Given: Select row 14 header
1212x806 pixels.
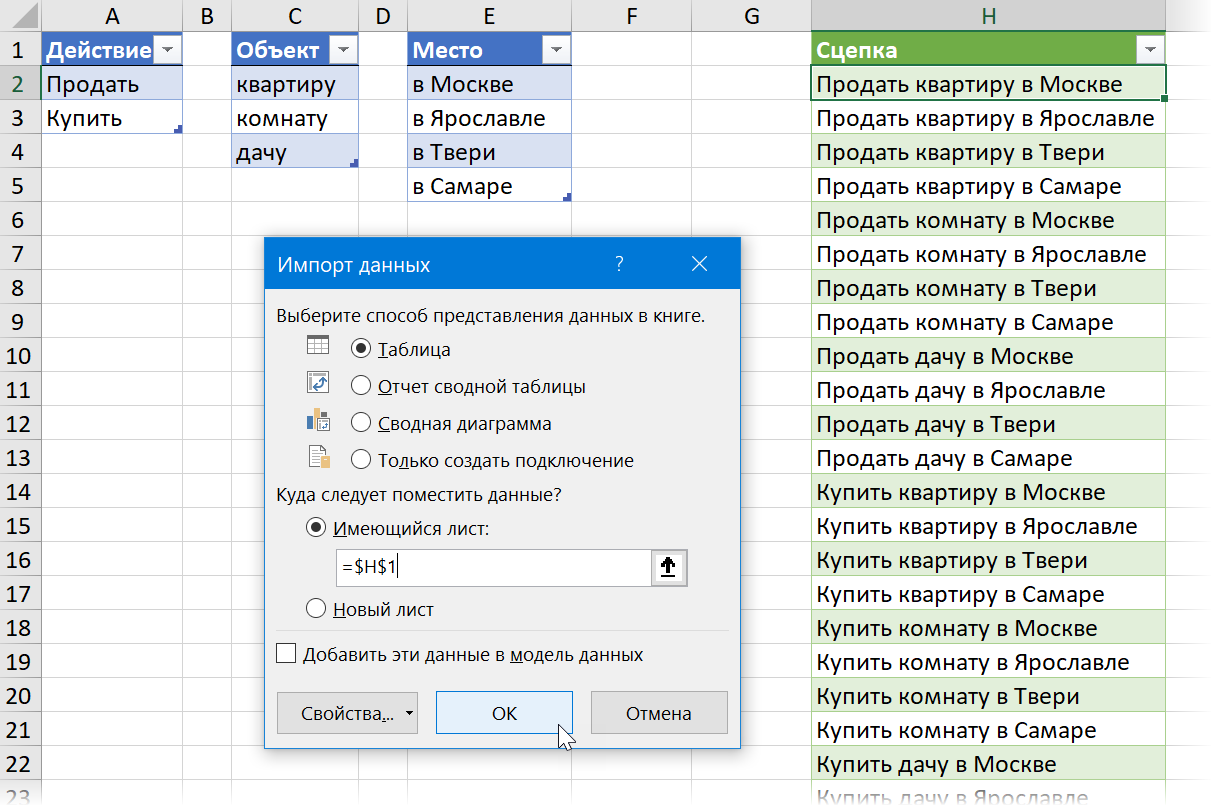Looking at the screenshot, I should [x=20, y=492].
